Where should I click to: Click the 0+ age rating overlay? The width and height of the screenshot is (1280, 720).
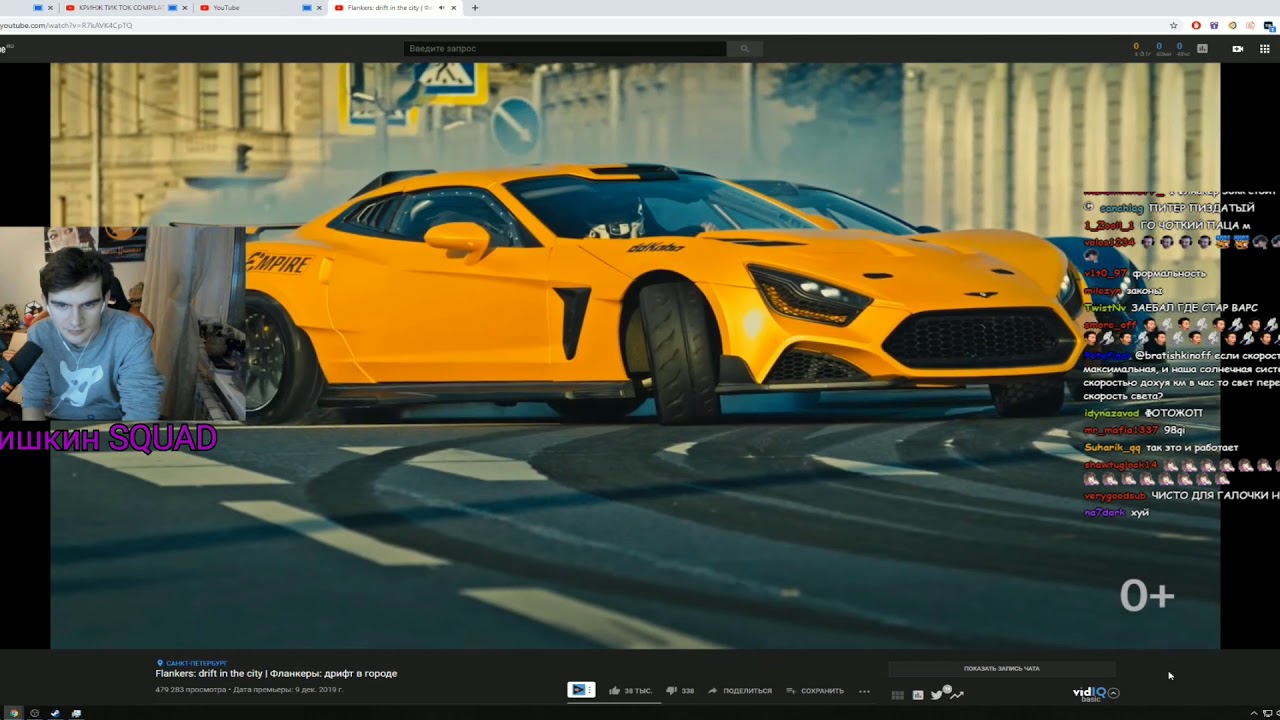pos(1146,596)
